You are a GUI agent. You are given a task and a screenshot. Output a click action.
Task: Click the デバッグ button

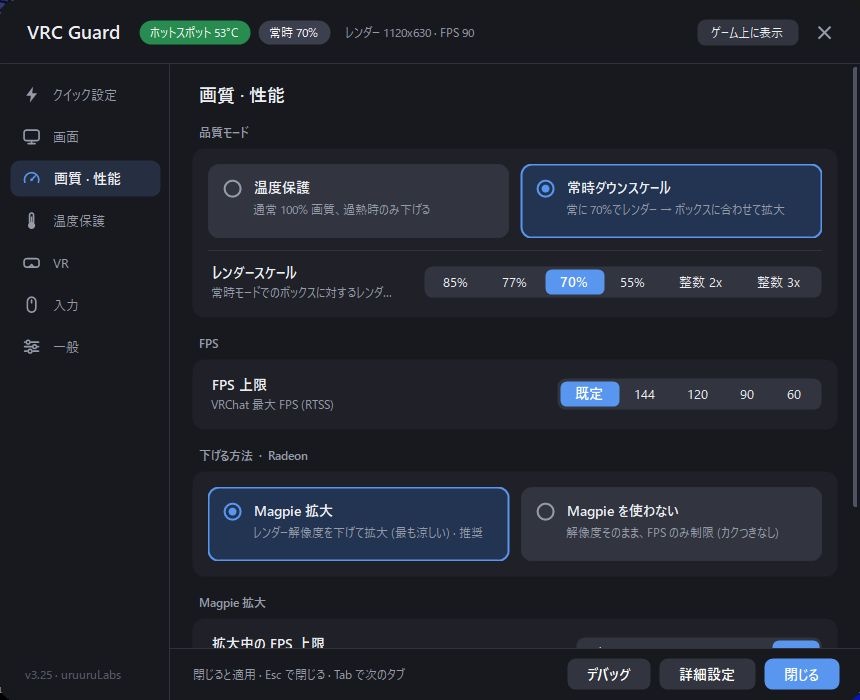tap(609, 674)
